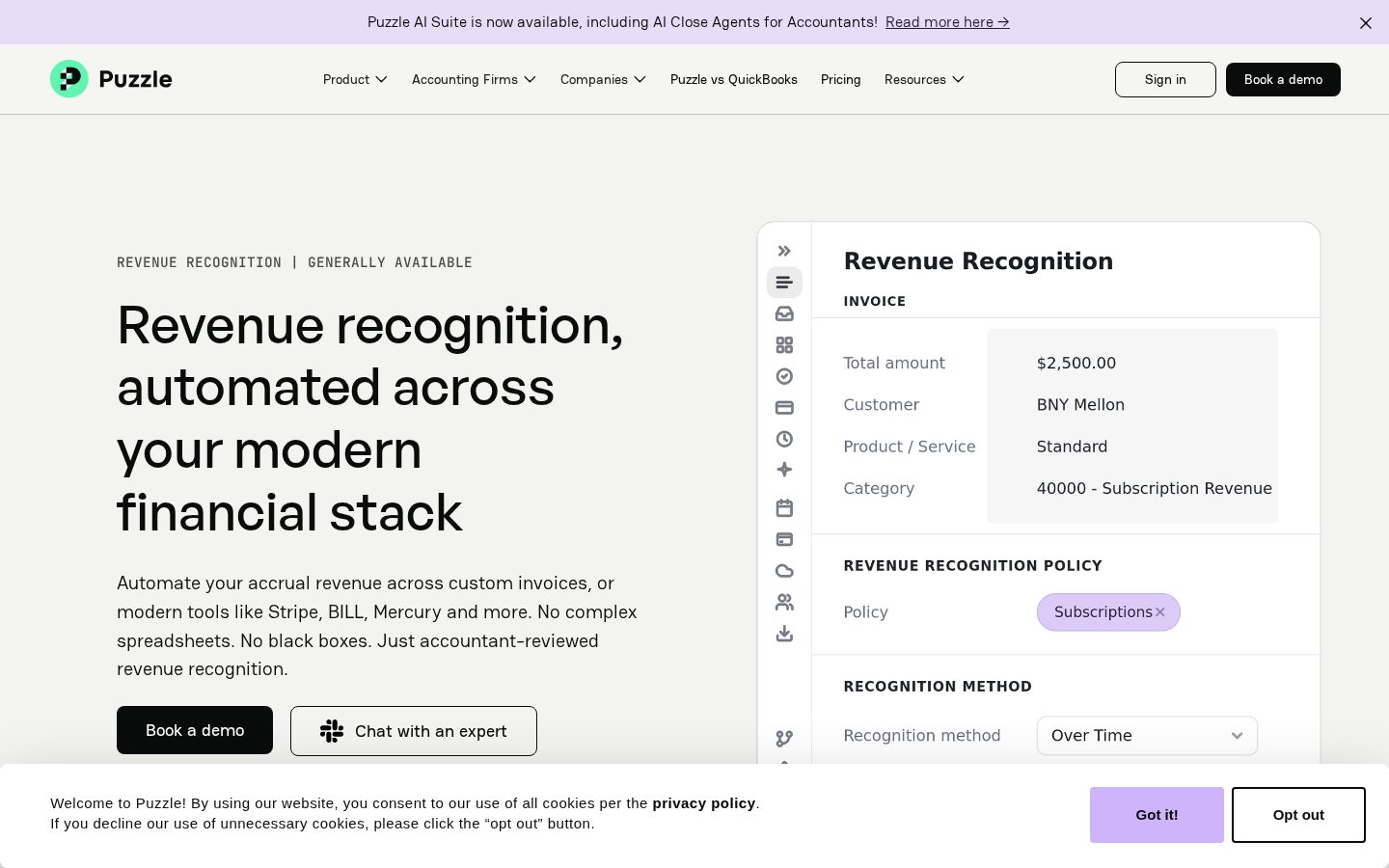Click REVENUE RECOGNITION | GENERALLY AVAILABLE text
The width and height of the screenshot is (1389, 868).
[294, 262]
